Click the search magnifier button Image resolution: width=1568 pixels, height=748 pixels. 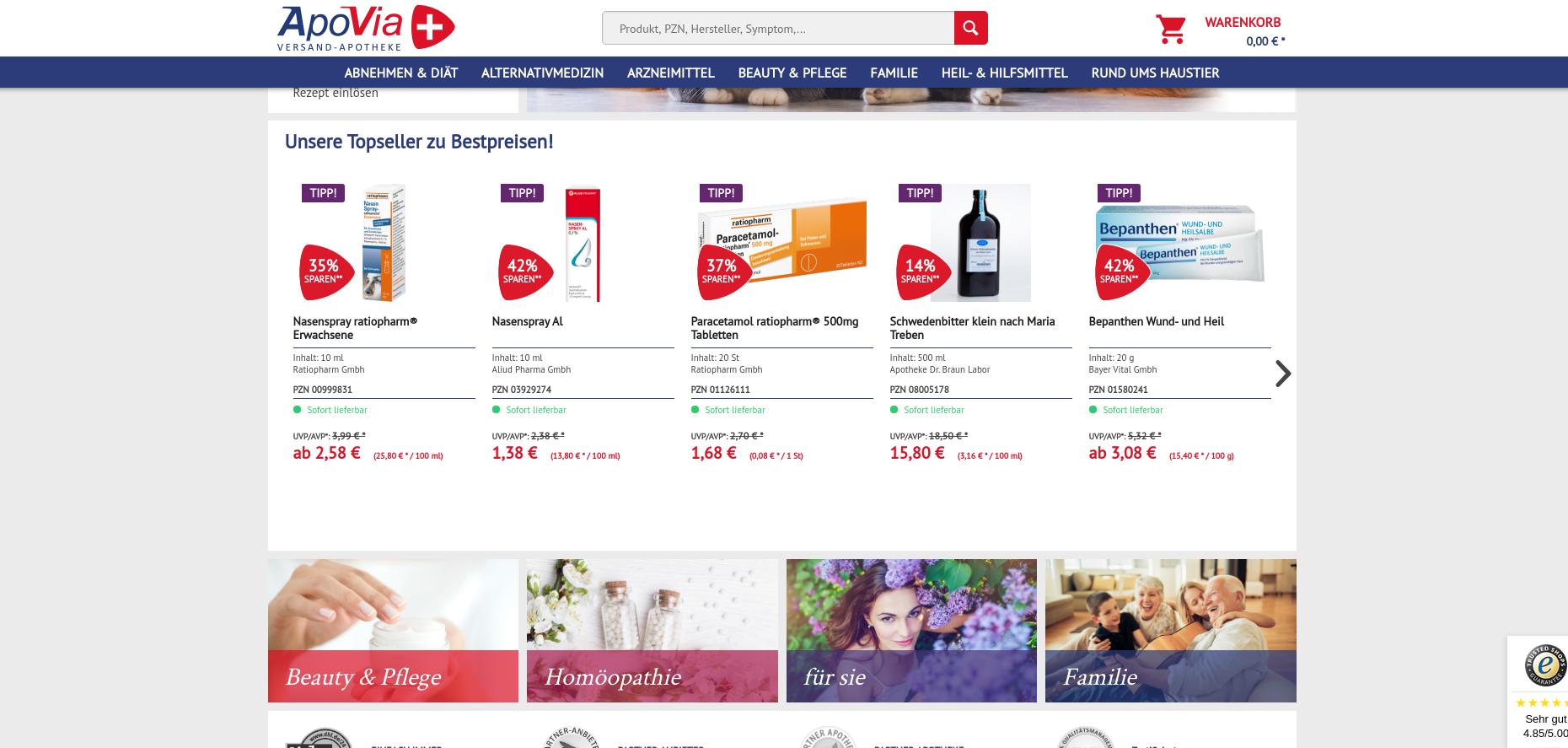point(970,28)
